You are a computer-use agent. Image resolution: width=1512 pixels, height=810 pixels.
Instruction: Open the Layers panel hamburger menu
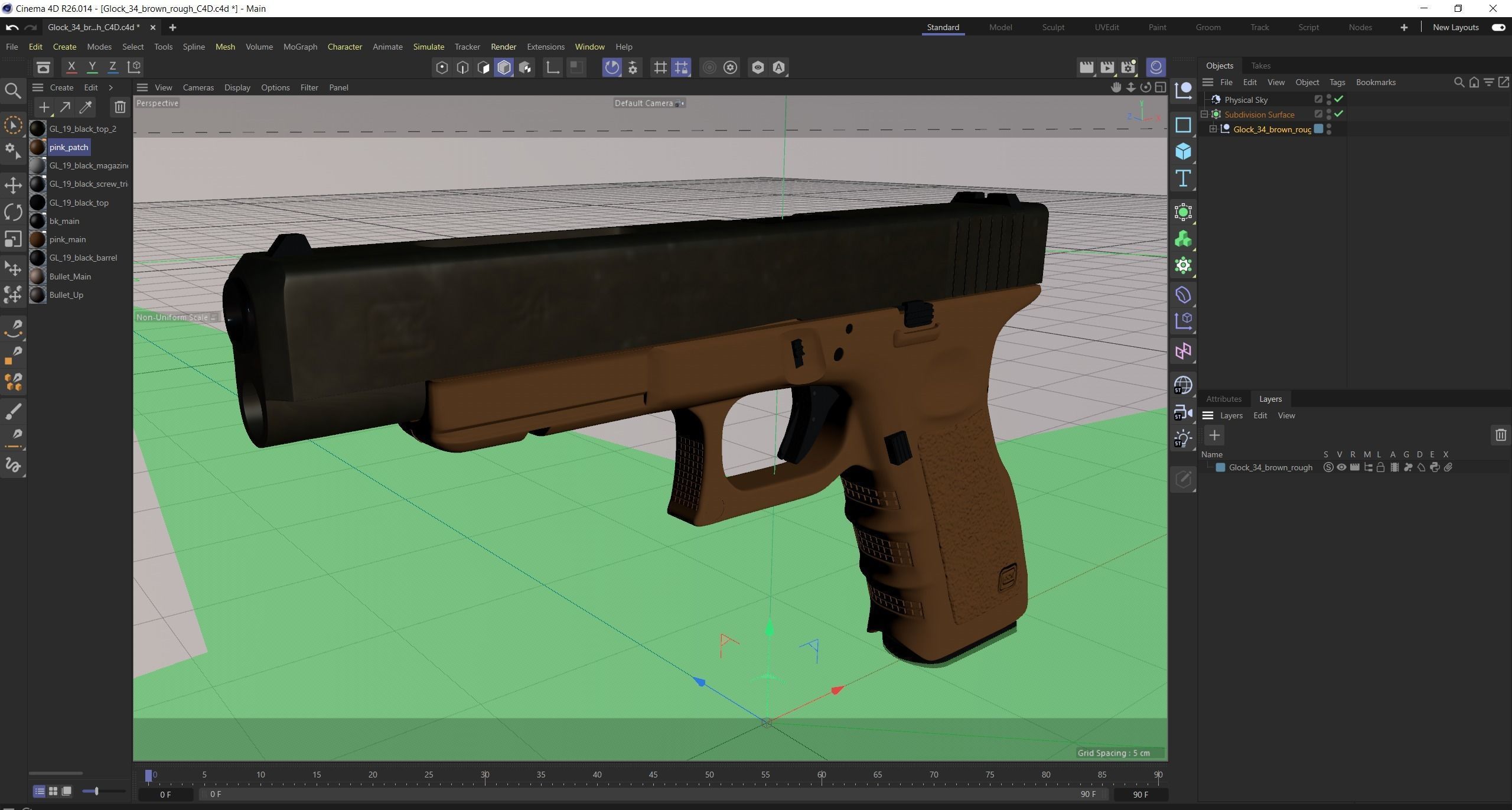point(1208,415)
